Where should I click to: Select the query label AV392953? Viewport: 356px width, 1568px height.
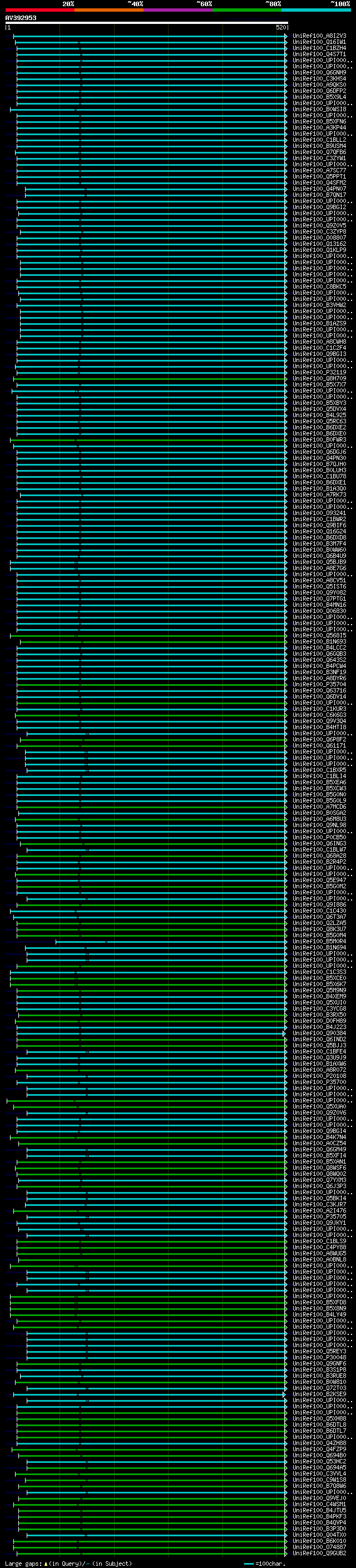21,18
